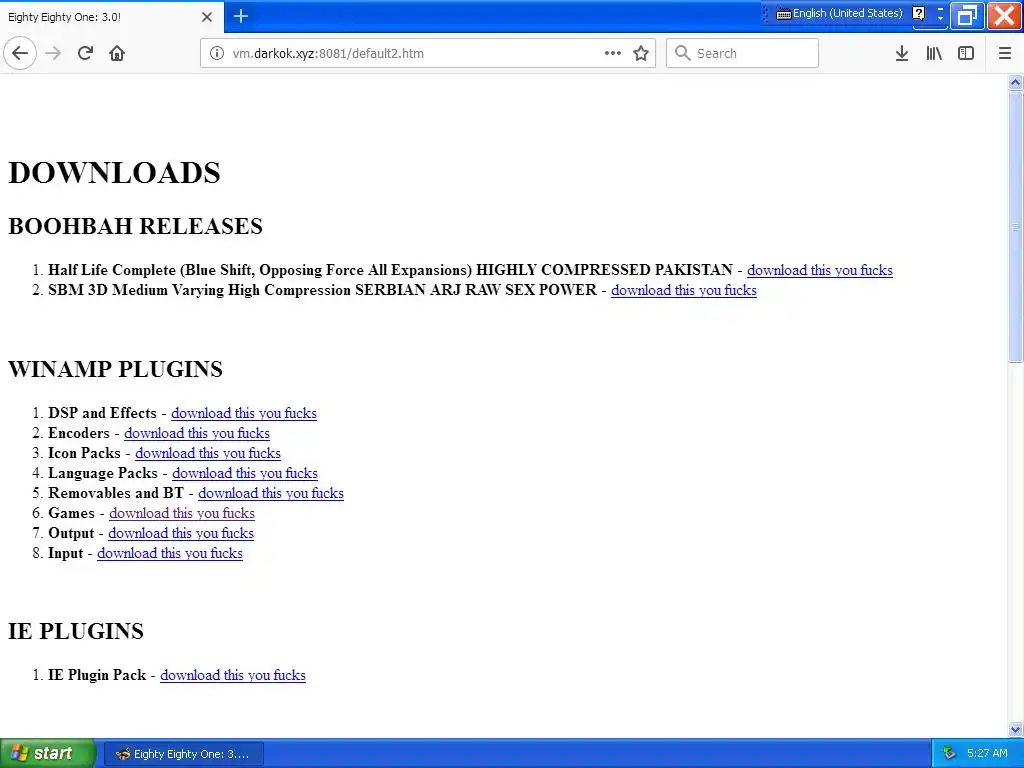Open the language bar keyboard icon

pos(784,14)
